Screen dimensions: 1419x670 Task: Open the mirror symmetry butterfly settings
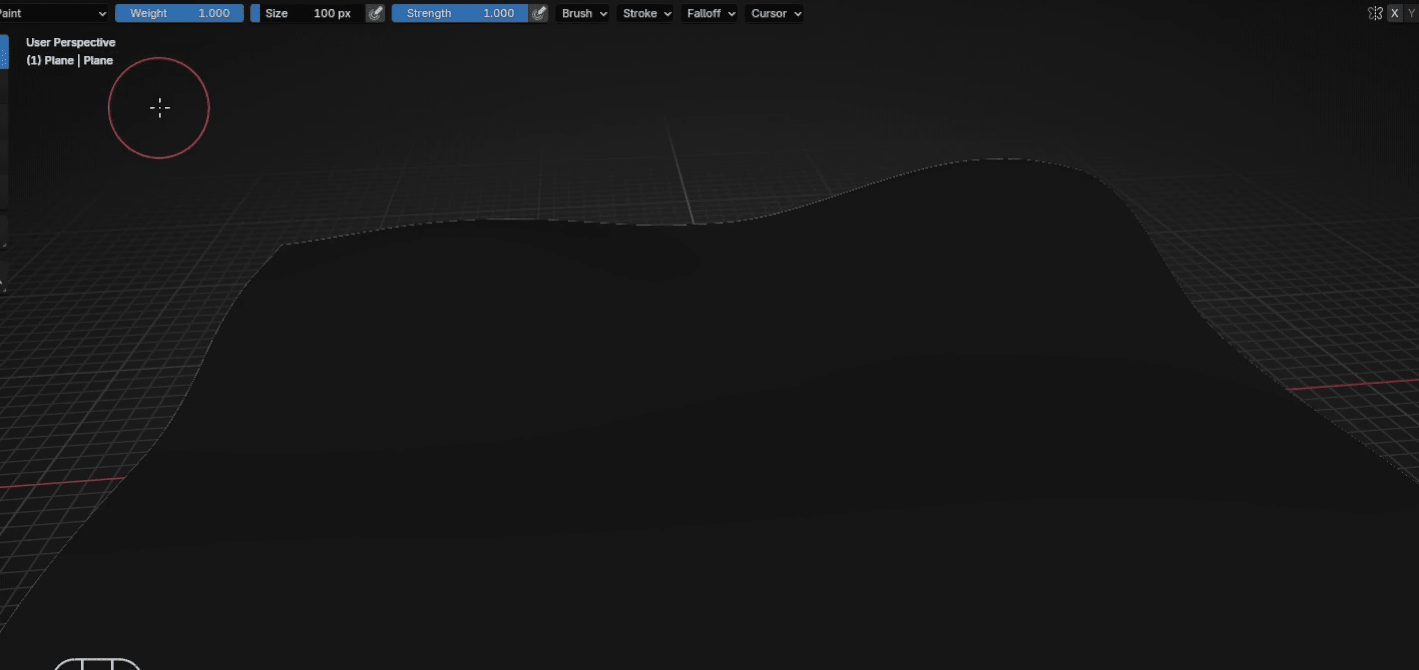tap(1375, 13)
